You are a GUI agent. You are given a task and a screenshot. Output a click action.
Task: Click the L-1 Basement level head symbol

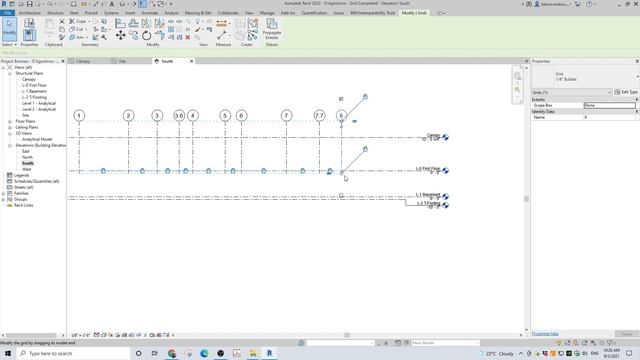click(x=445, y=196)
